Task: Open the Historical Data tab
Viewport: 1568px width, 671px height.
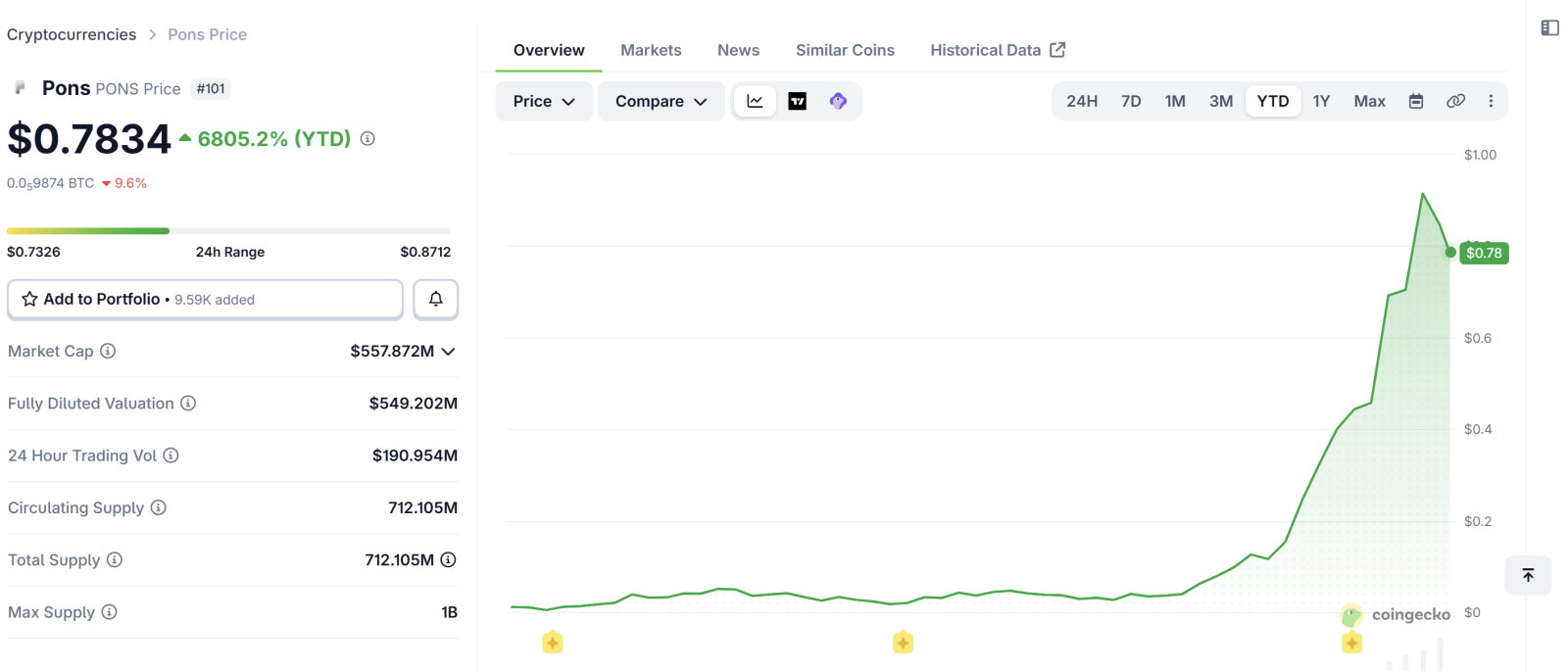Action: pos(998,50)
